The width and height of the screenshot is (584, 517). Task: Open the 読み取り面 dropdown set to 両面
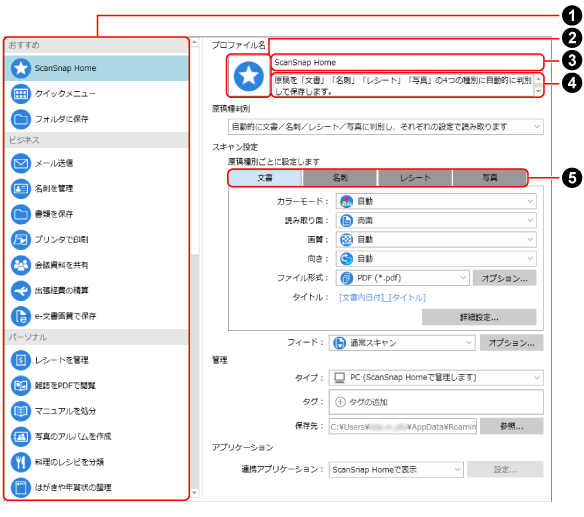coord(436,221)
